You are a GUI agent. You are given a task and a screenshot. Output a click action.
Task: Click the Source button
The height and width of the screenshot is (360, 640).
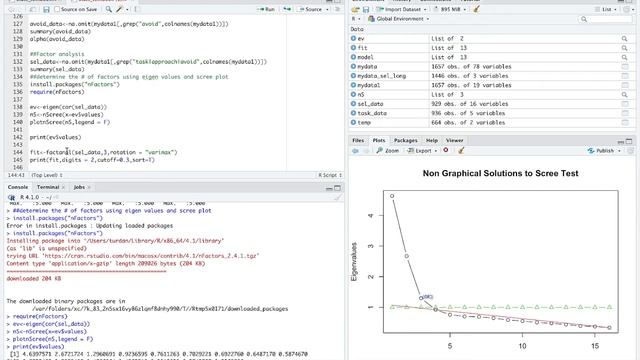[310, 9]
